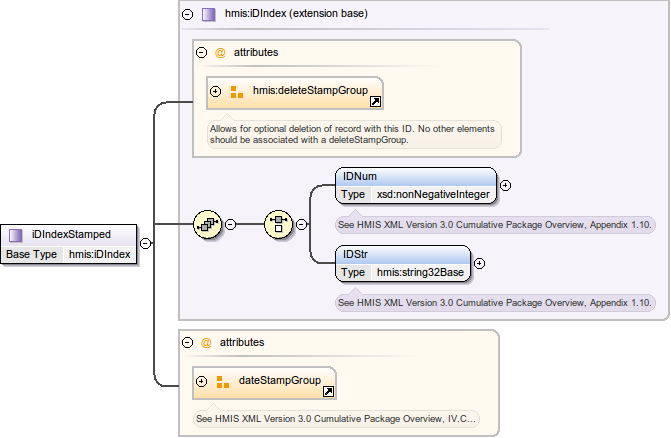Expand the IDNum element

pos(505,185)
